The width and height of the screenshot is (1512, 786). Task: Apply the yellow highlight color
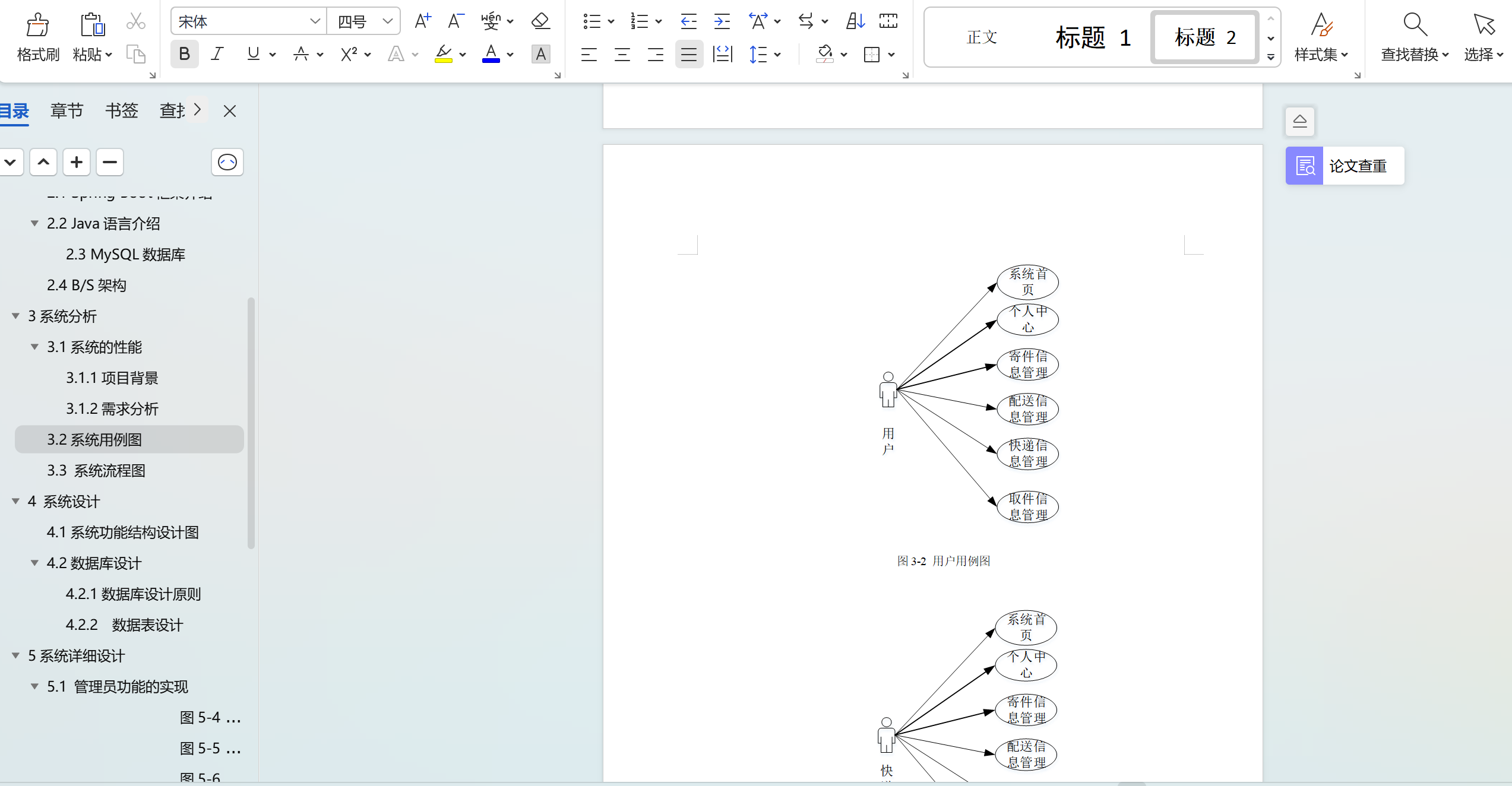(443, 55)
